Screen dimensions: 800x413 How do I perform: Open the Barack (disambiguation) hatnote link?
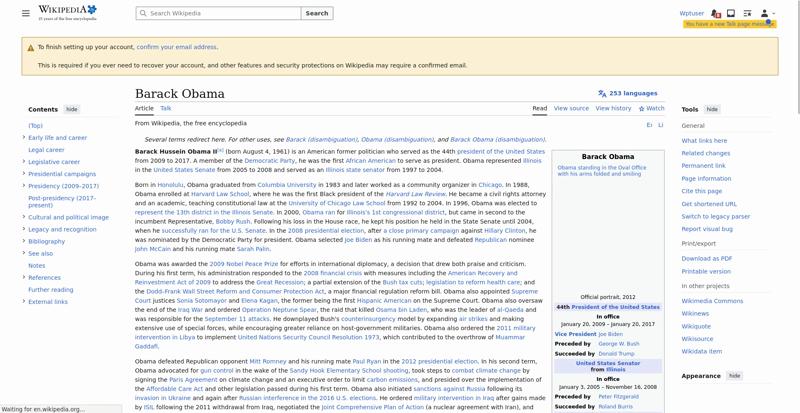pos(321,139)
